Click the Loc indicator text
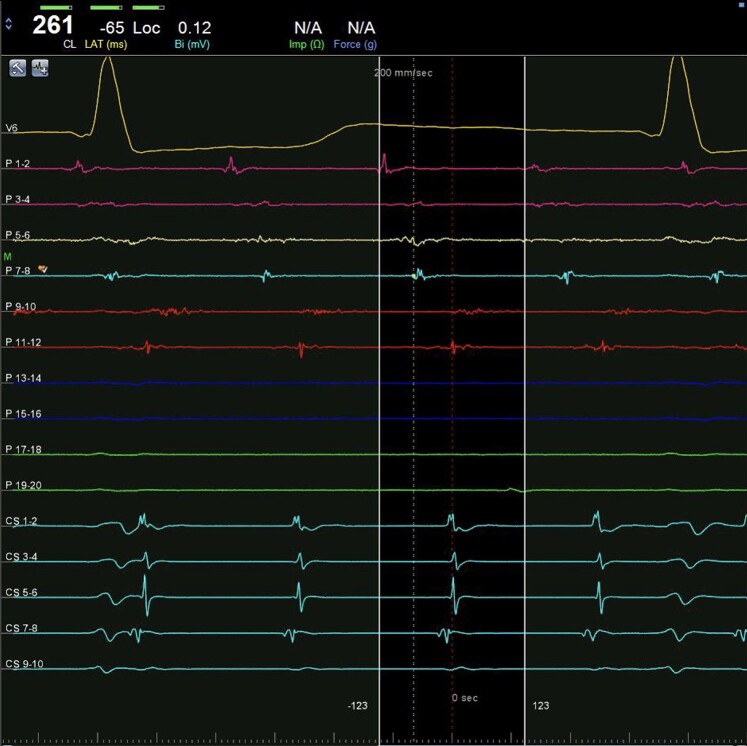 pos(146,28)
